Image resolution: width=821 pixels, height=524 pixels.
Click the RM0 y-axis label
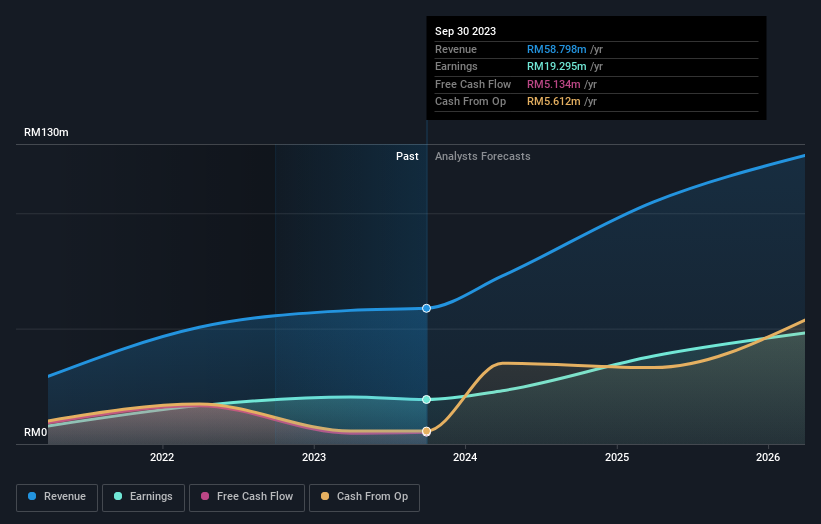tap(36, 432)
